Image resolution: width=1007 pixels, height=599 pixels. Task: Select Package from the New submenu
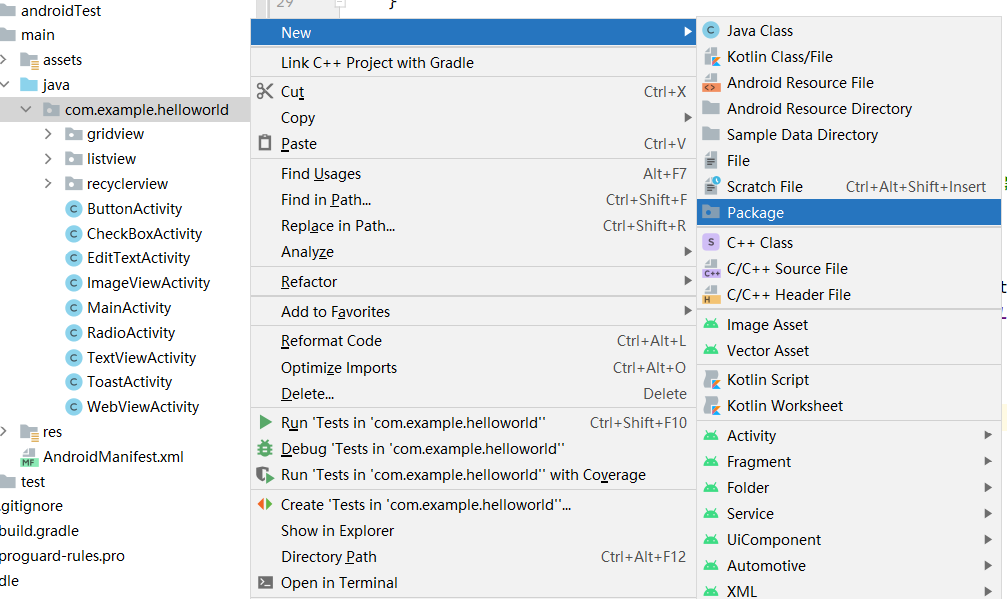(755, 213)
